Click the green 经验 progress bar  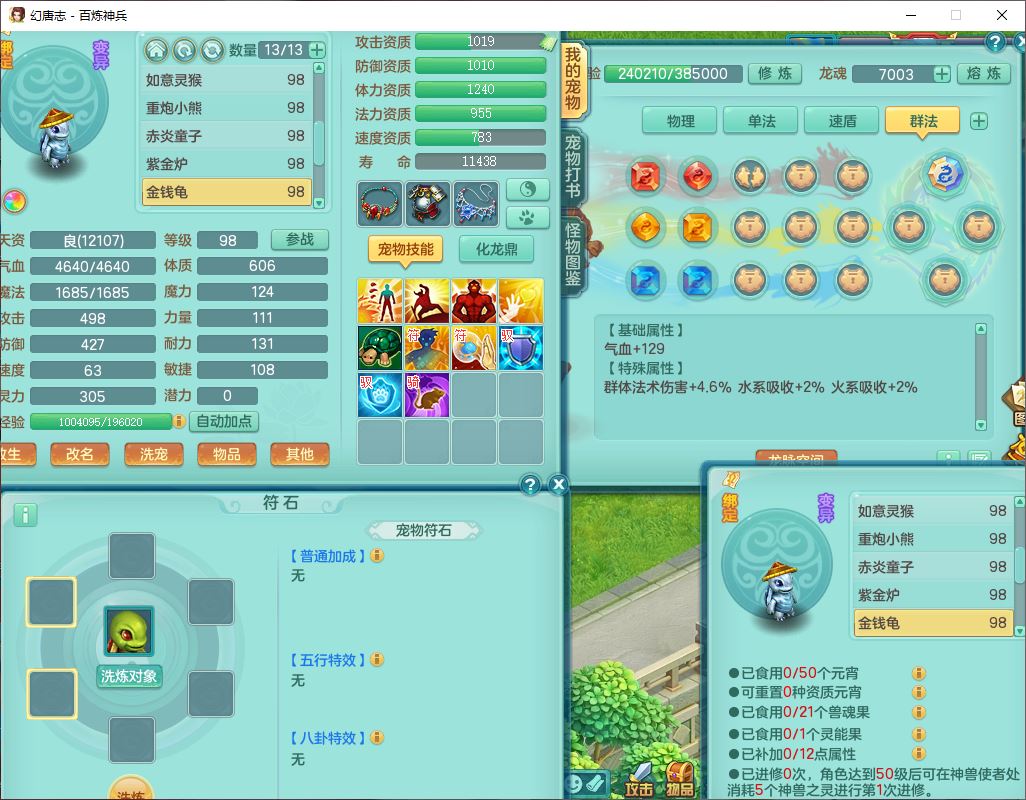coord(101,422)
